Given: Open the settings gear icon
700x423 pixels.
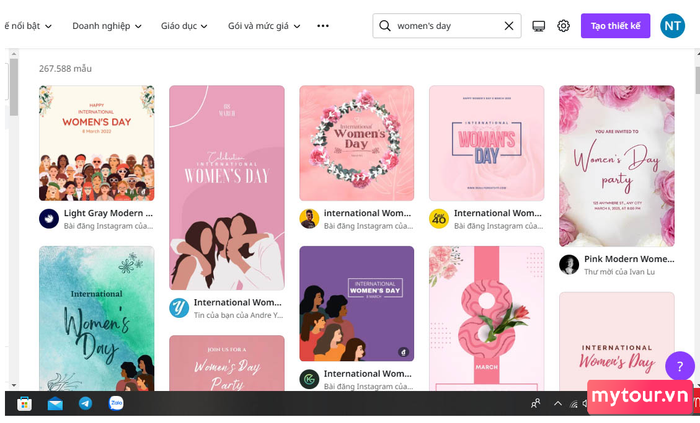Looking at the screenshot, I should pos(564,26).
